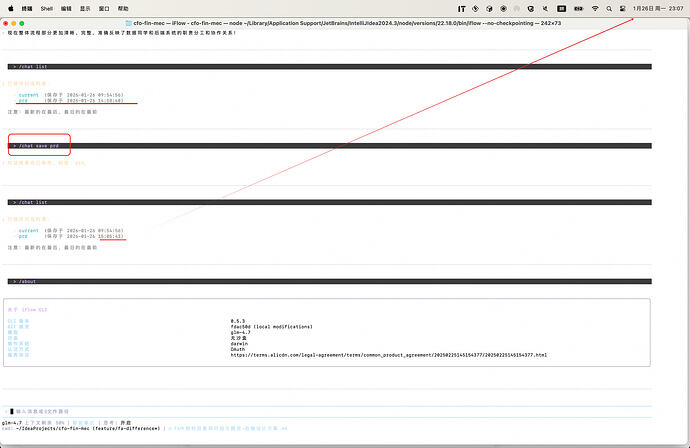Open the 帮助 menu
The image size is (690, 448).
[122, 8]
